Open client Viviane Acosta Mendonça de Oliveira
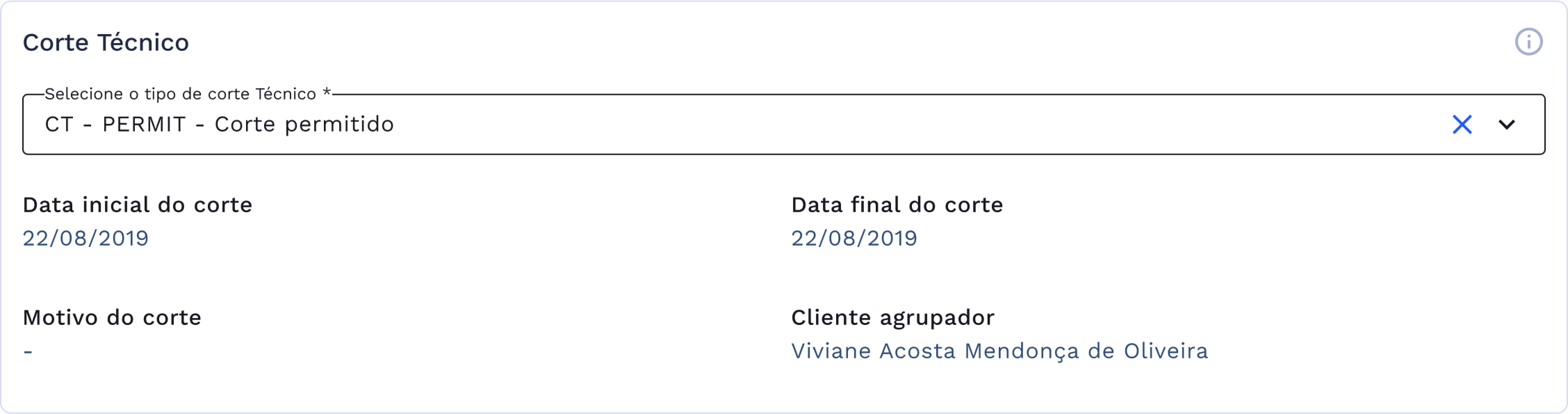The height and width of the screenshot is (414, 1568). 999,351
